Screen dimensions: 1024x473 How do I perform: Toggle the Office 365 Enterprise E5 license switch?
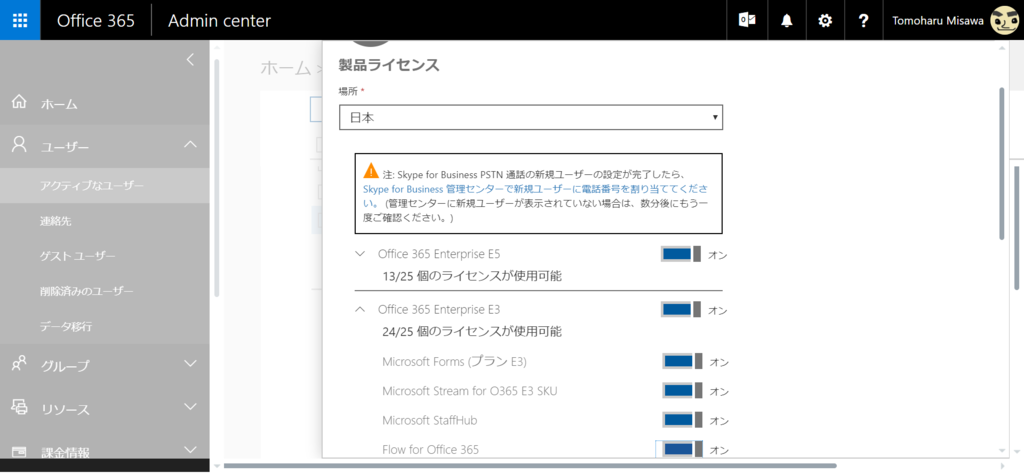coord(680,255)
